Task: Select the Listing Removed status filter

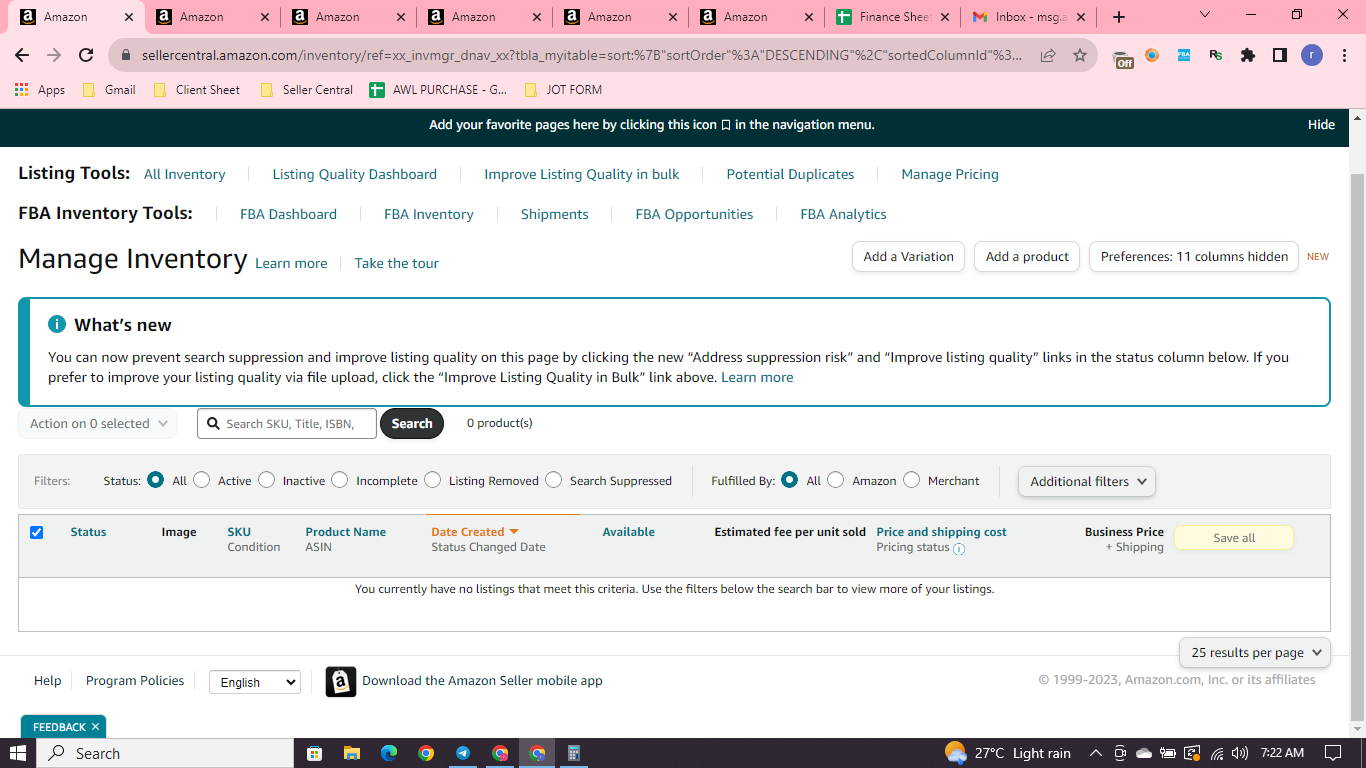Action: pos(433,480)
